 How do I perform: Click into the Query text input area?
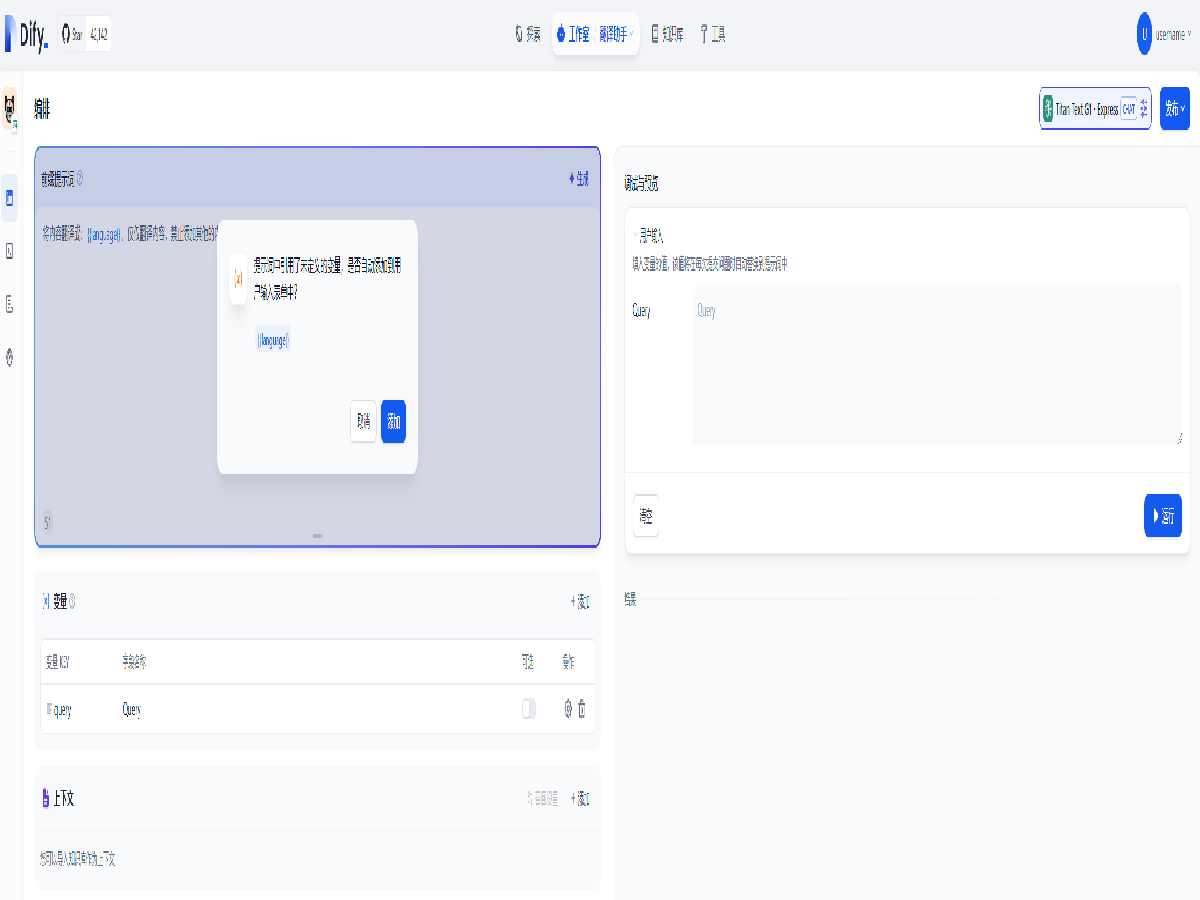[x=936, y=365]
